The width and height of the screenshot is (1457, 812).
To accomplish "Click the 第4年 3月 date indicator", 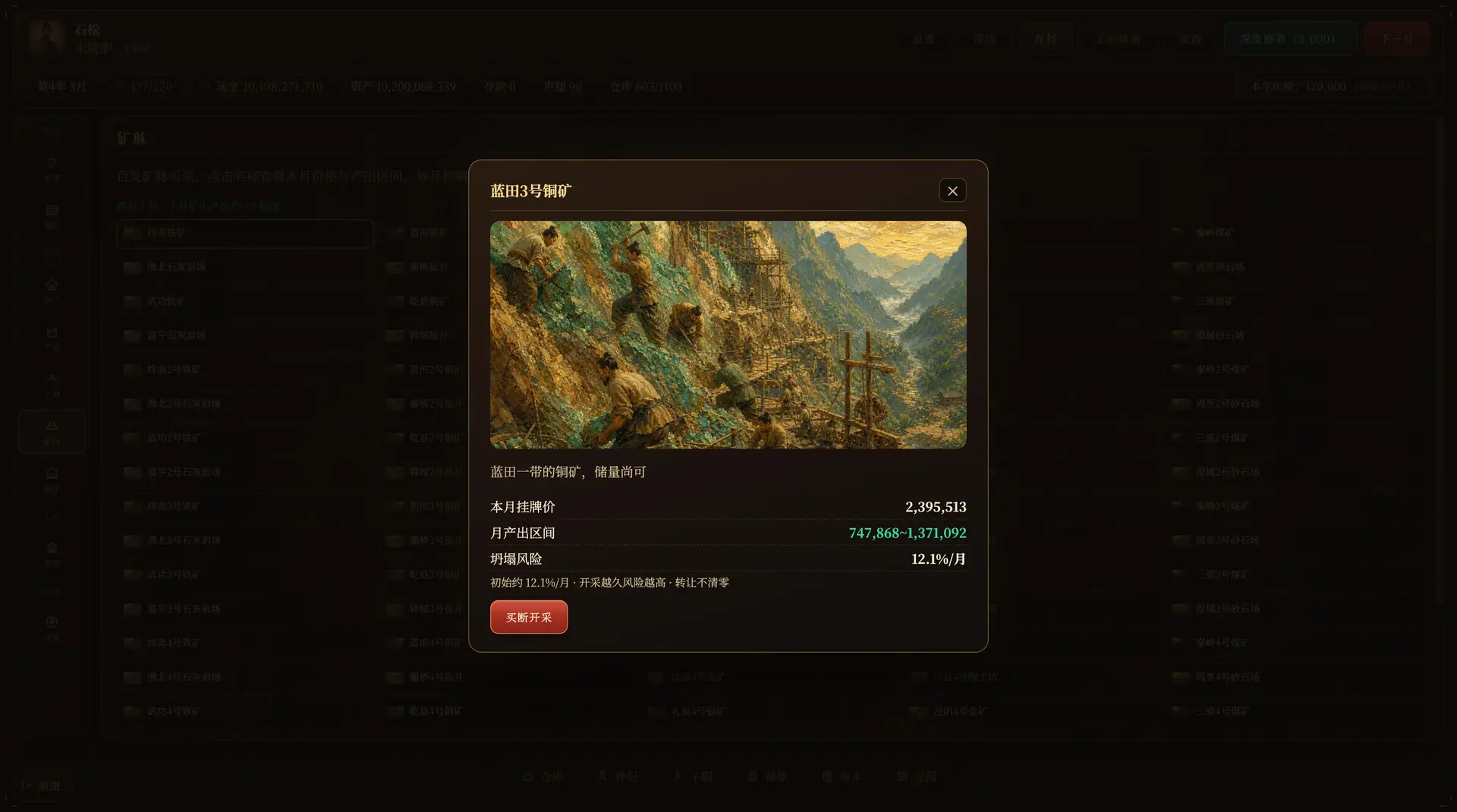I will [62, 87].
